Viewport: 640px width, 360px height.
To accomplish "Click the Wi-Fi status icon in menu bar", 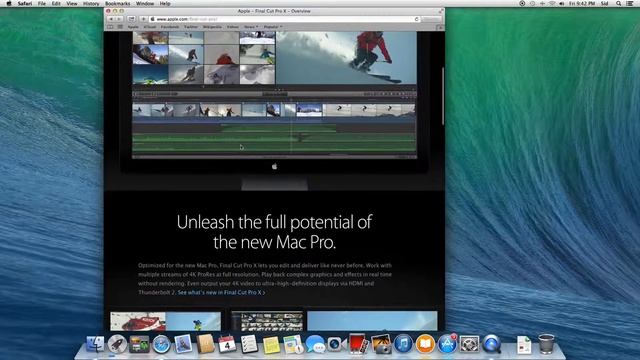I will coord(552,3).
